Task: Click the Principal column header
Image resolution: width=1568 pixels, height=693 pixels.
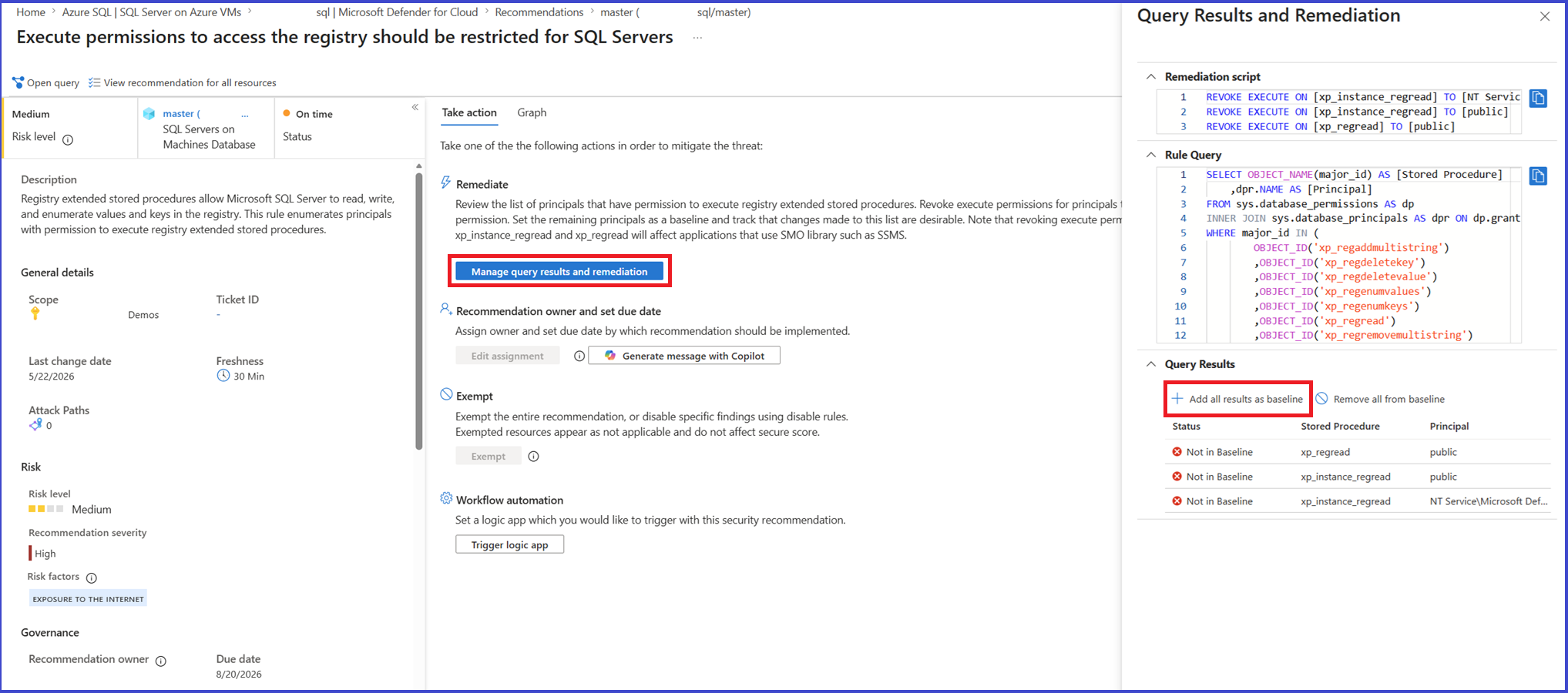Action: pyautogui.click(x=1449, y=426)
